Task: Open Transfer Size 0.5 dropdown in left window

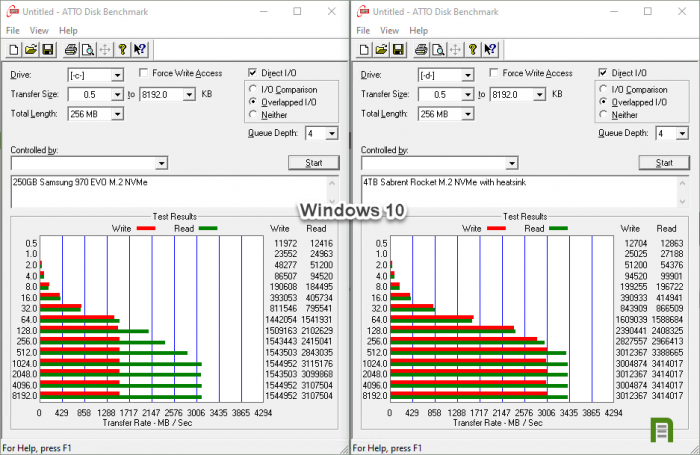Action: pyautogui.click(x=117, y=94)
